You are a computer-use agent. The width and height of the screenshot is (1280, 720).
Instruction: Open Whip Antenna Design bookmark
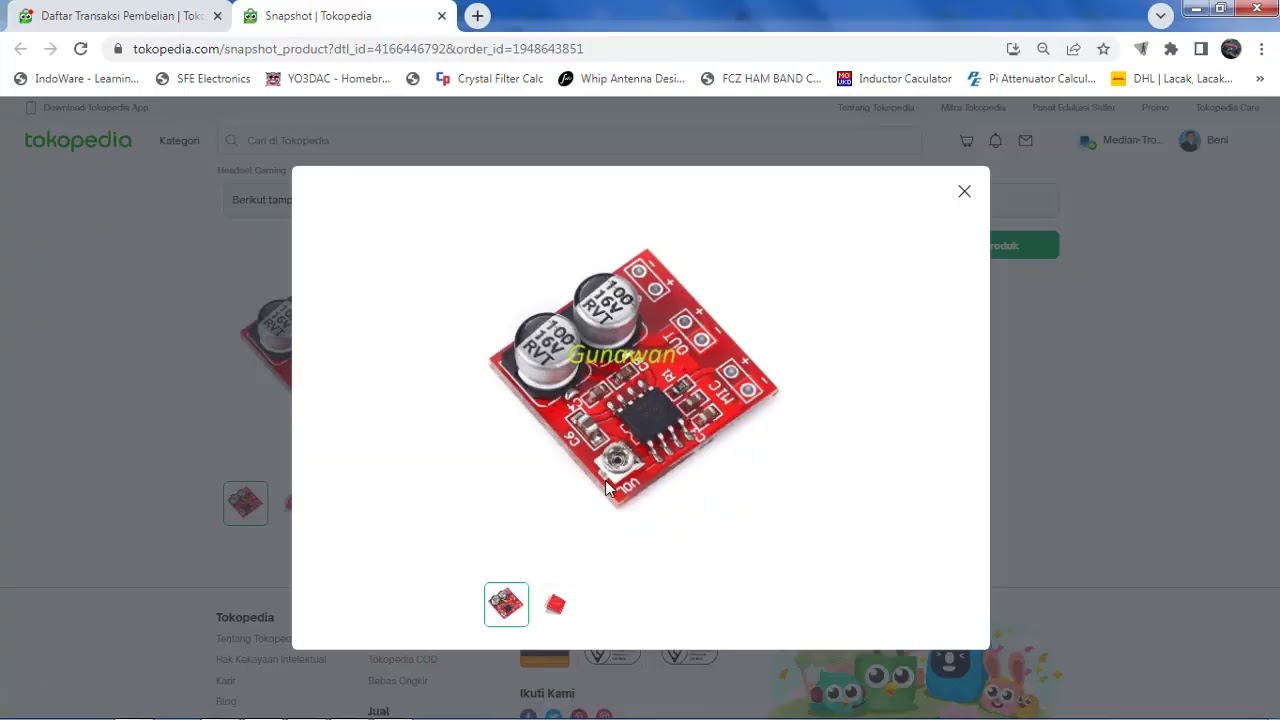(x=621, y=79)
